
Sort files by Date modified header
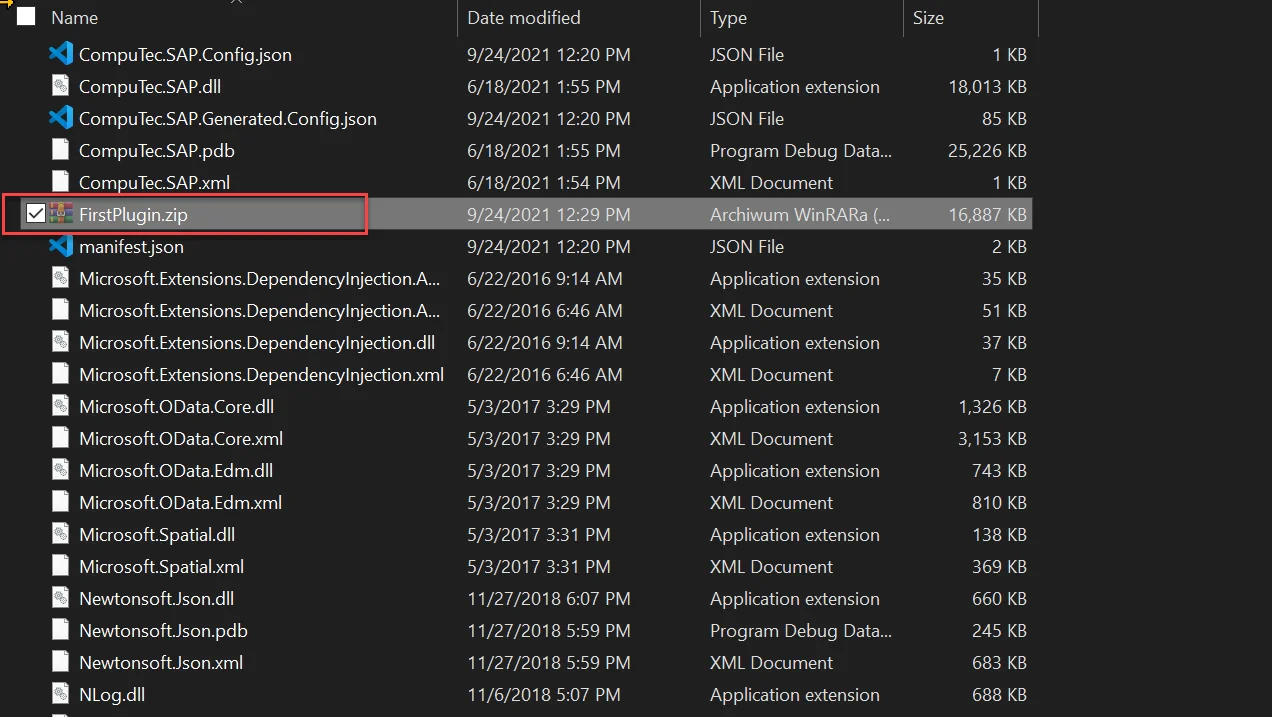click(x=524, y=16)
